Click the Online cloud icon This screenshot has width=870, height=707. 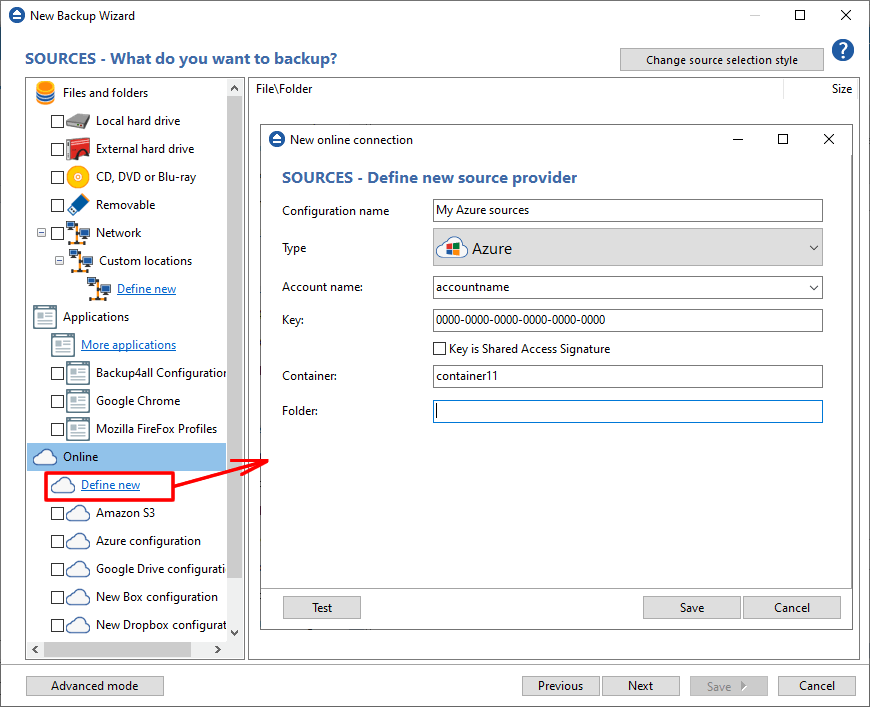pyautogui.click(x=45, y=457)
